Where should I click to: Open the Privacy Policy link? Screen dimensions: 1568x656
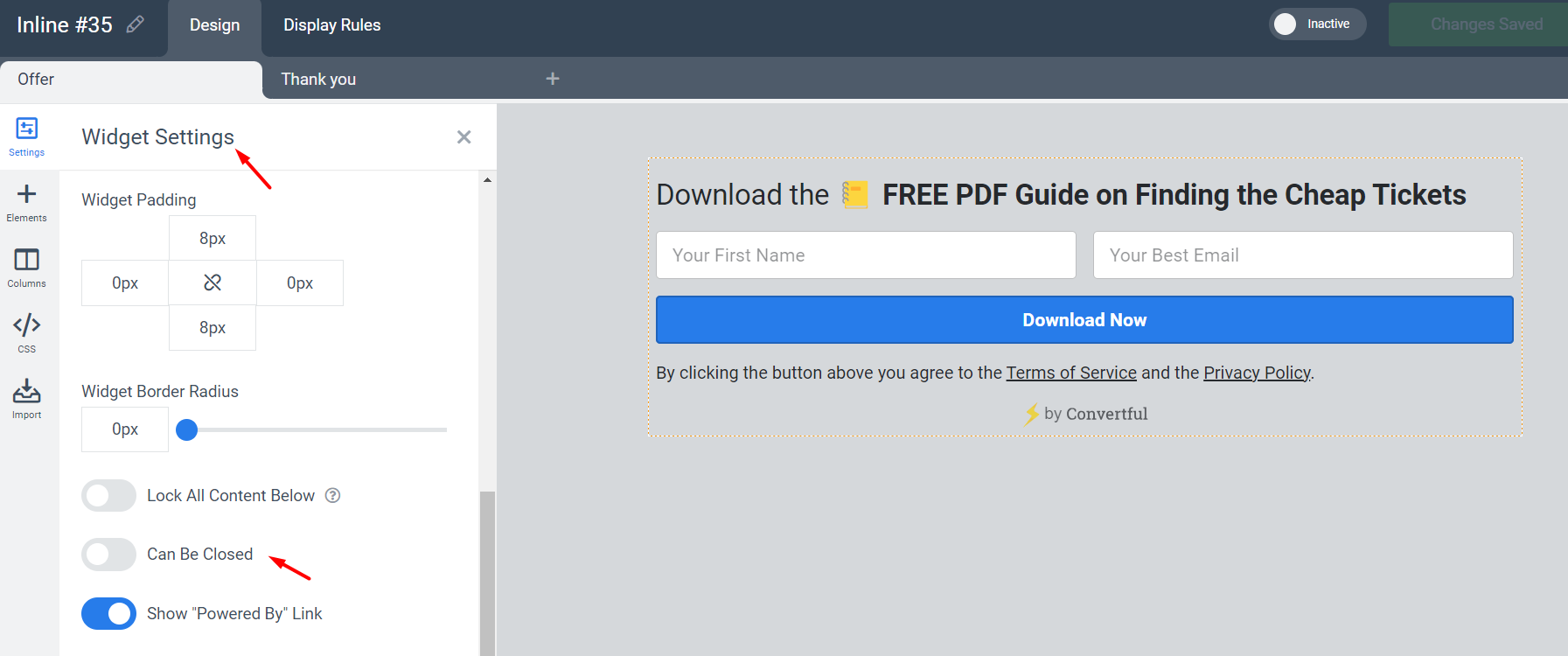(x=1257, y=373)
